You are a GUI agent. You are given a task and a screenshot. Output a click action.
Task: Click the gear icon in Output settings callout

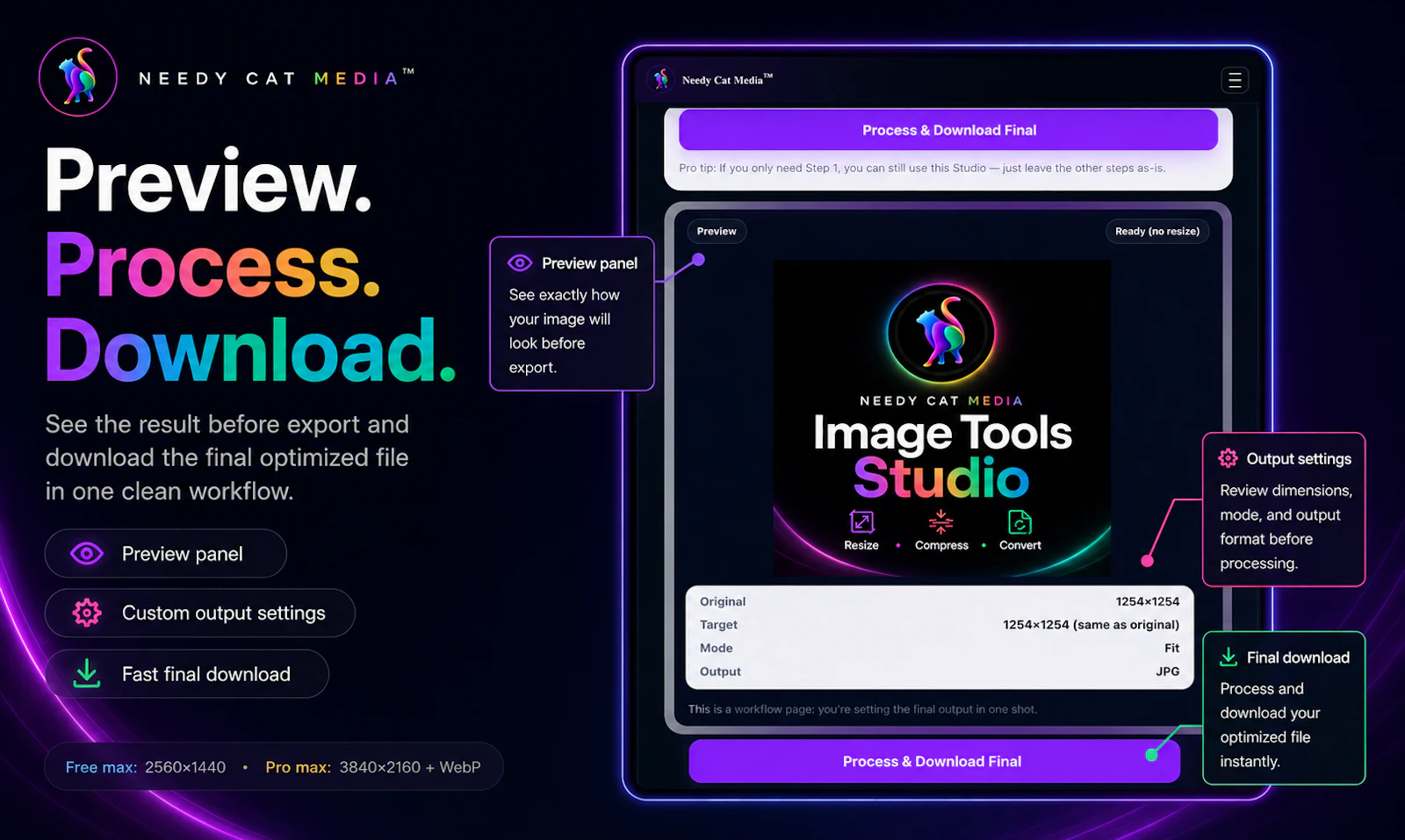1228,458
